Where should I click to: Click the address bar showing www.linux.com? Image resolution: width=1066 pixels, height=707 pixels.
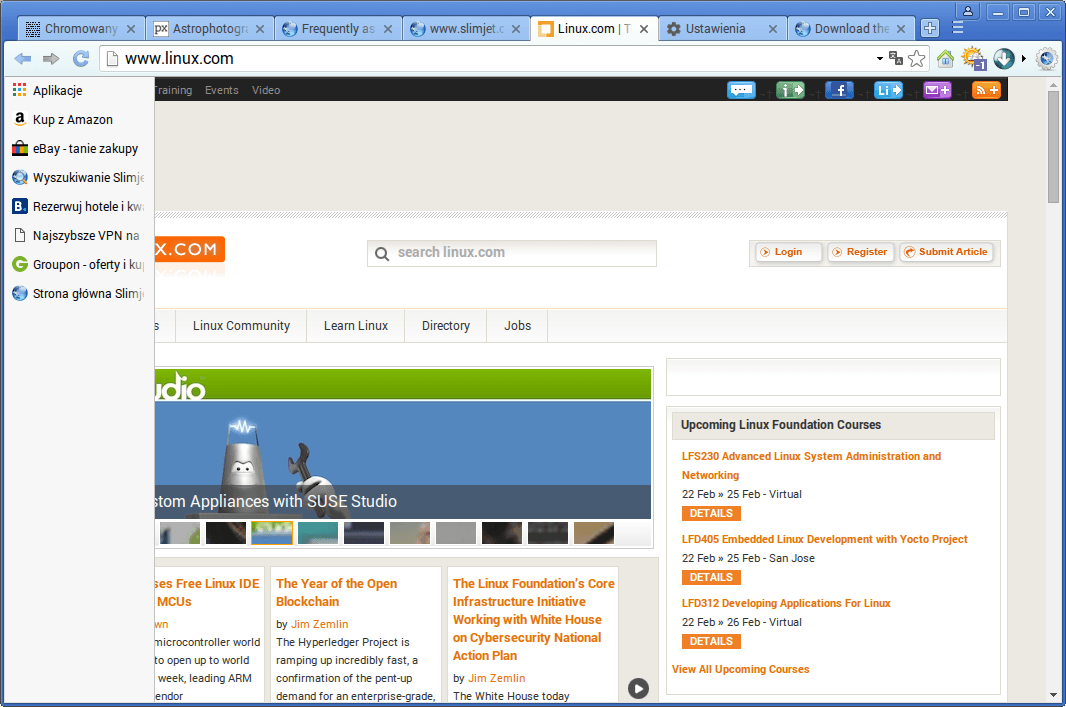point(487,58)
